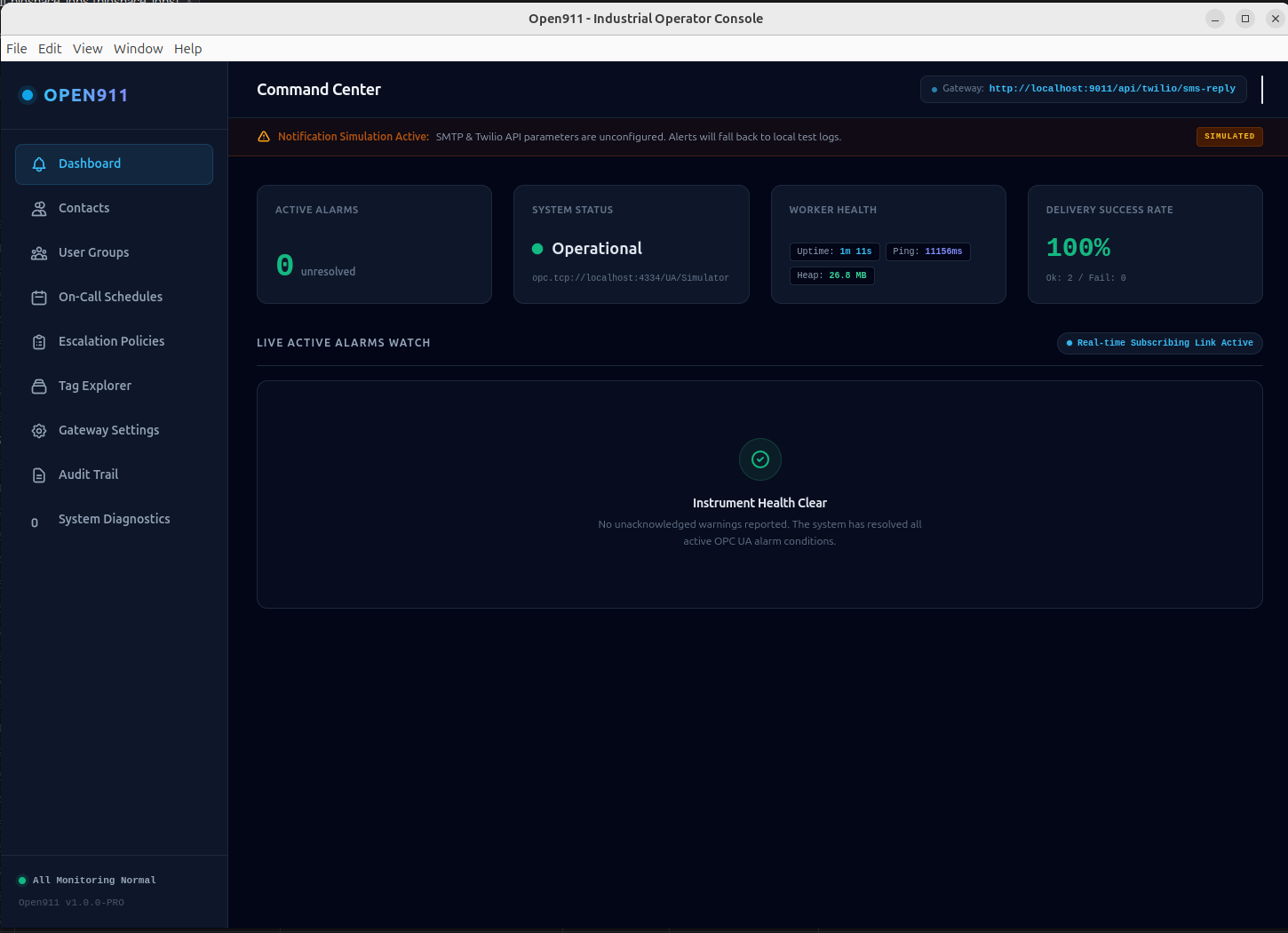Viewport: 1288px width, 933px height.
Task: Click the Dashboard bell icon
Action: click(39, 164)
